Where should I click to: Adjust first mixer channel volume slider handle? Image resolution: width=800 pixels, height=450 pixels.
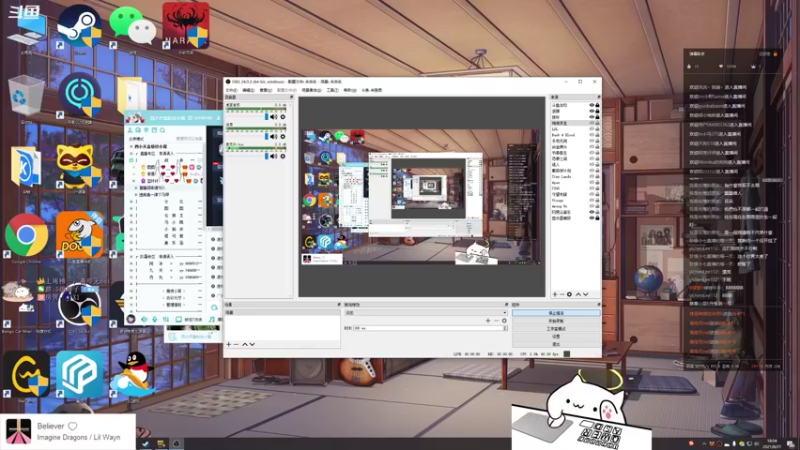point(266,117)
